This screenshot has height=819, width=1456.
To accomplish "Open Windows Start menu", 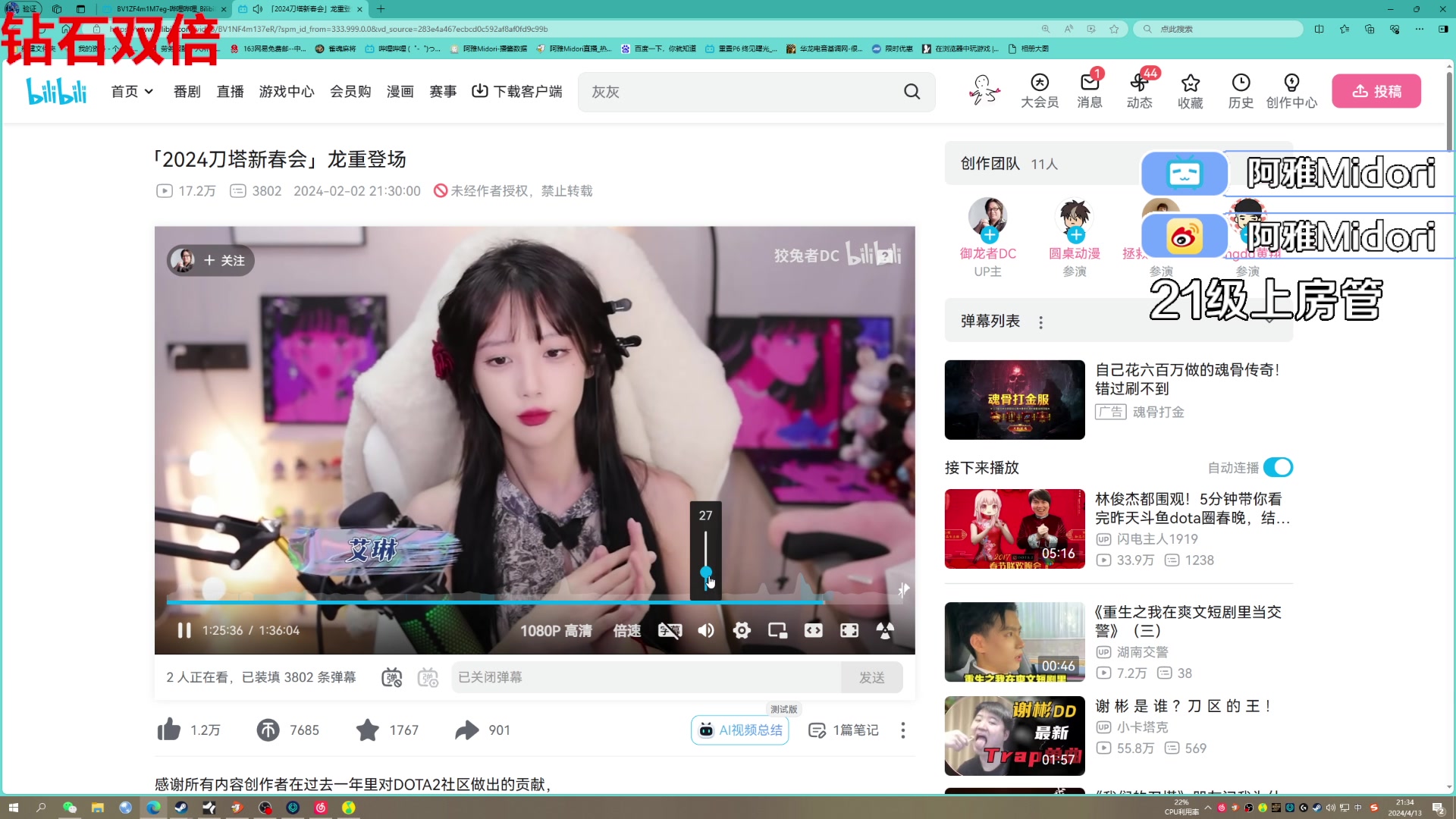I will [13, 808].
